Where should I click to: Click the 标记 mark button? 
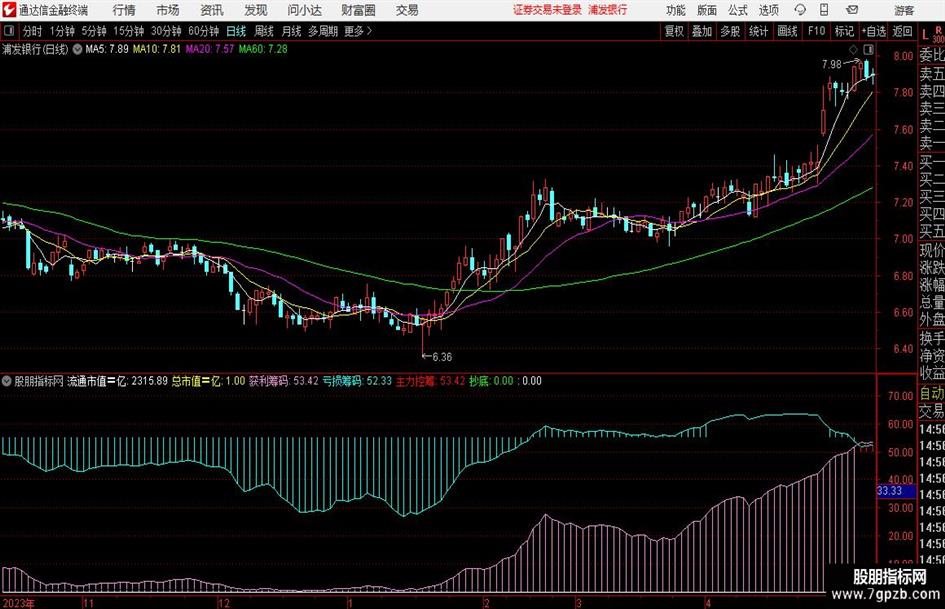[844, 31]
